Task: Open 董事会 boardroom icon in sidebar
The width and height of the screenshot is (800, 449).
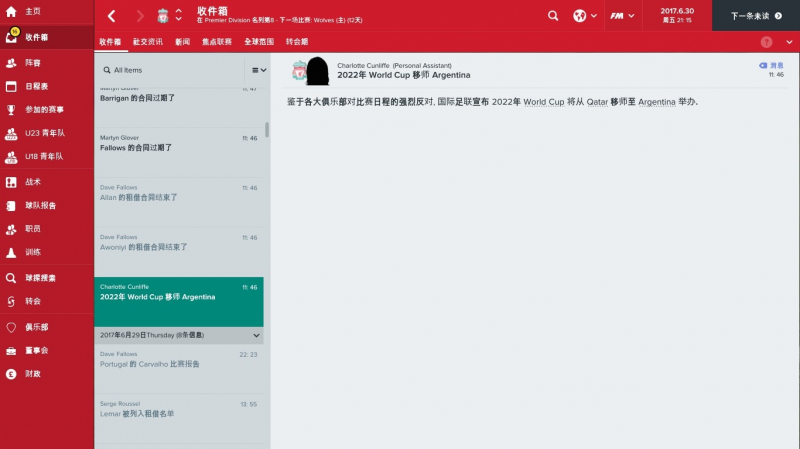Action: 11,351
